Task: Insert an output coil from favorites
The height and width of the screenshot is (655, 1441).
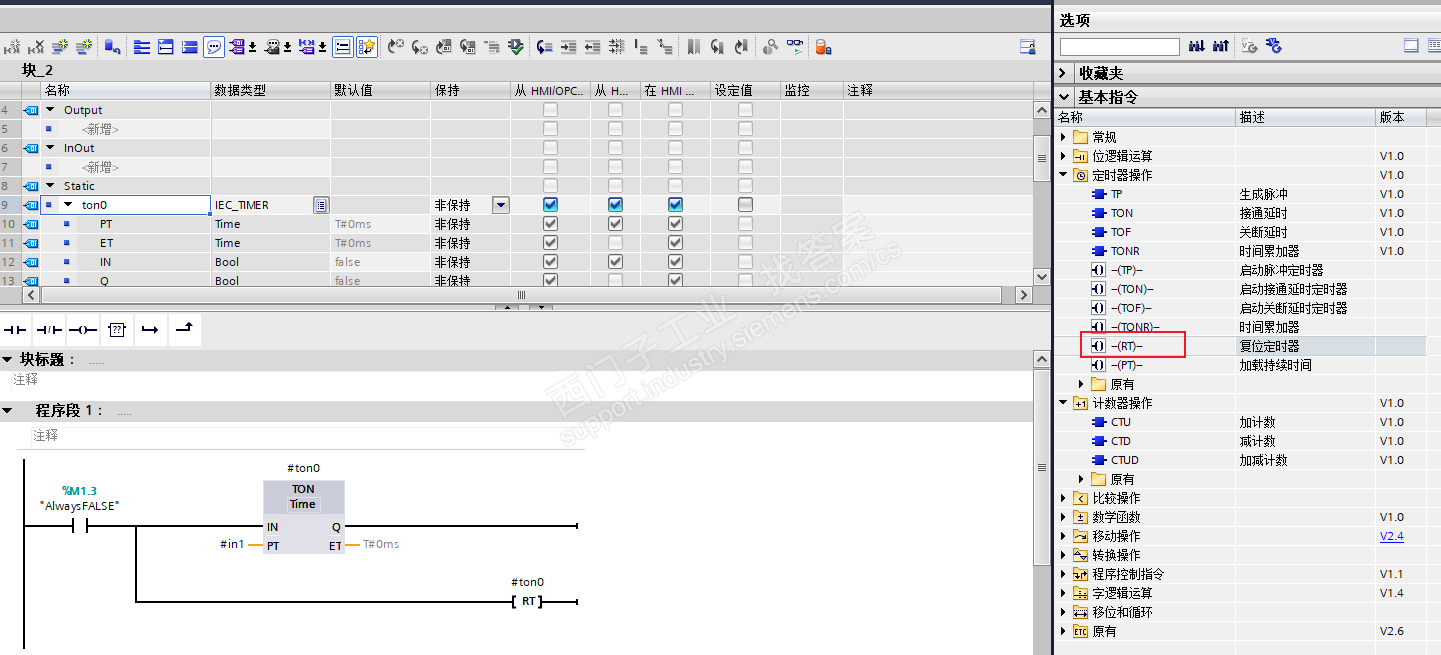Action: 83,329
